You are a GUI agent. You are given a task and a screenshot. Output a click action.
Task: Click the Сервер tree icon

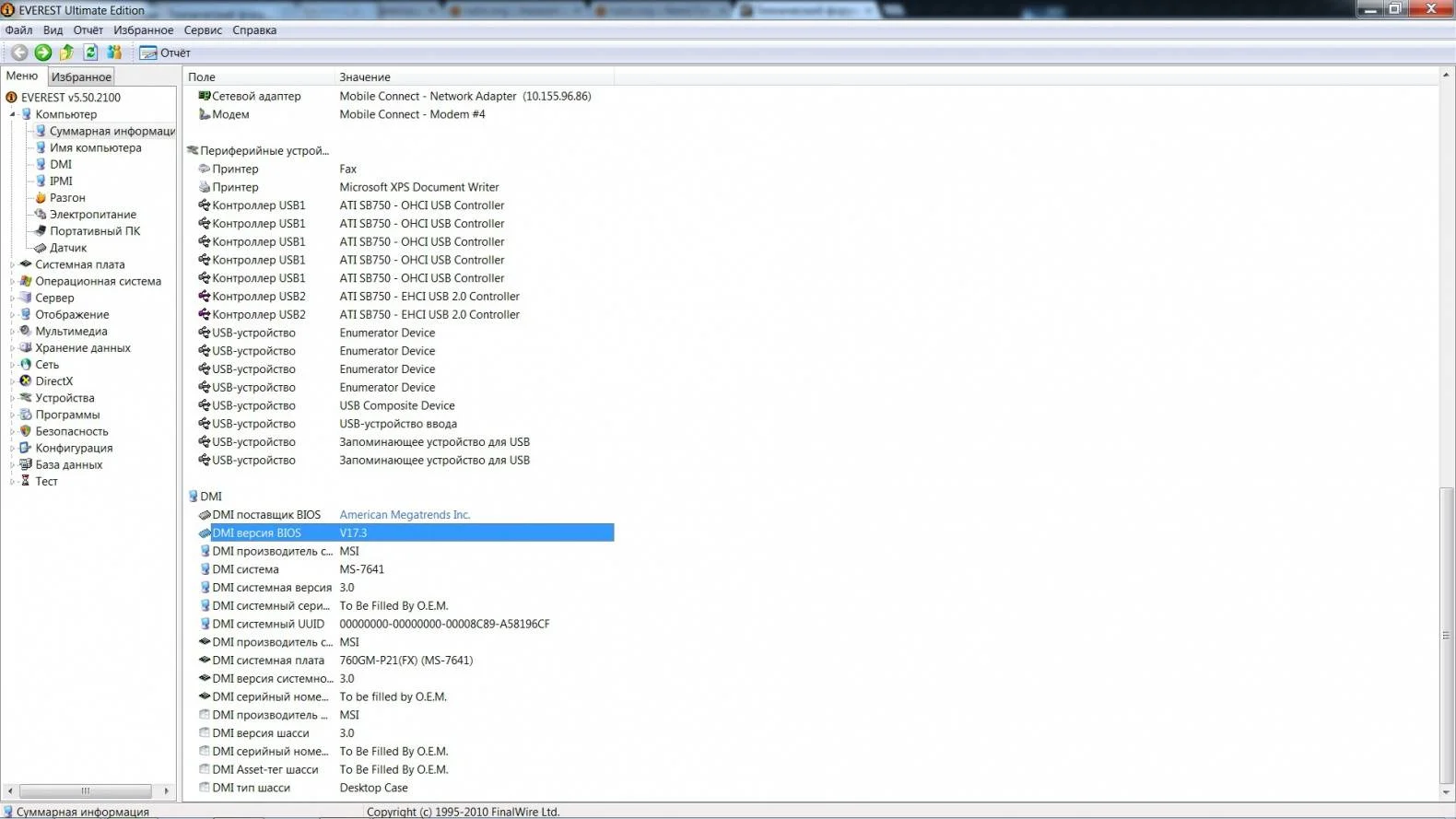pyautogui.click(x=26, y=298)
